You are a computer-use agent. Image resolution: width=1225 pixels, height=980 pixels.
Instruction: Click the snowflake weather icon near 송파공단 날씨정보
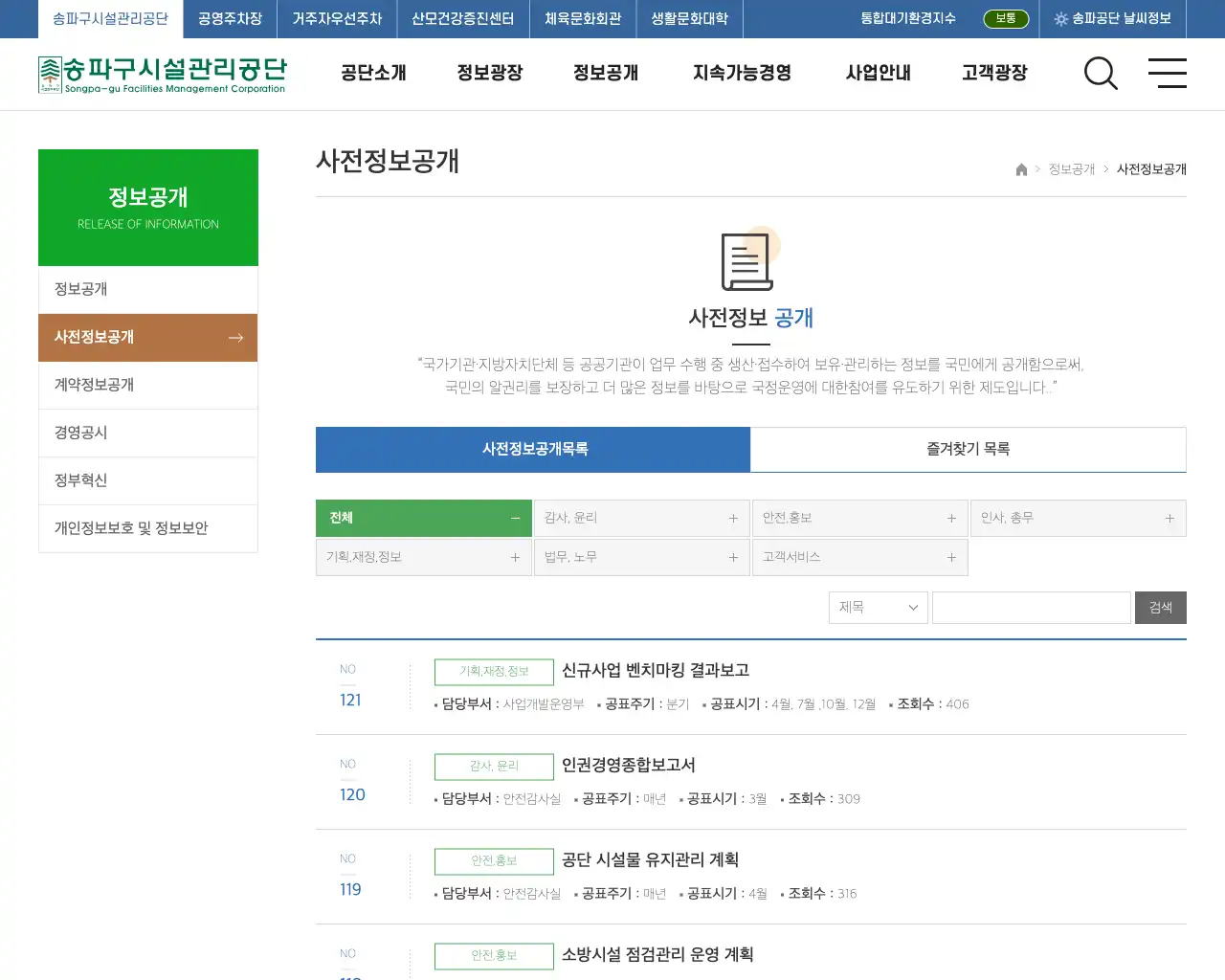point(1062,18)
